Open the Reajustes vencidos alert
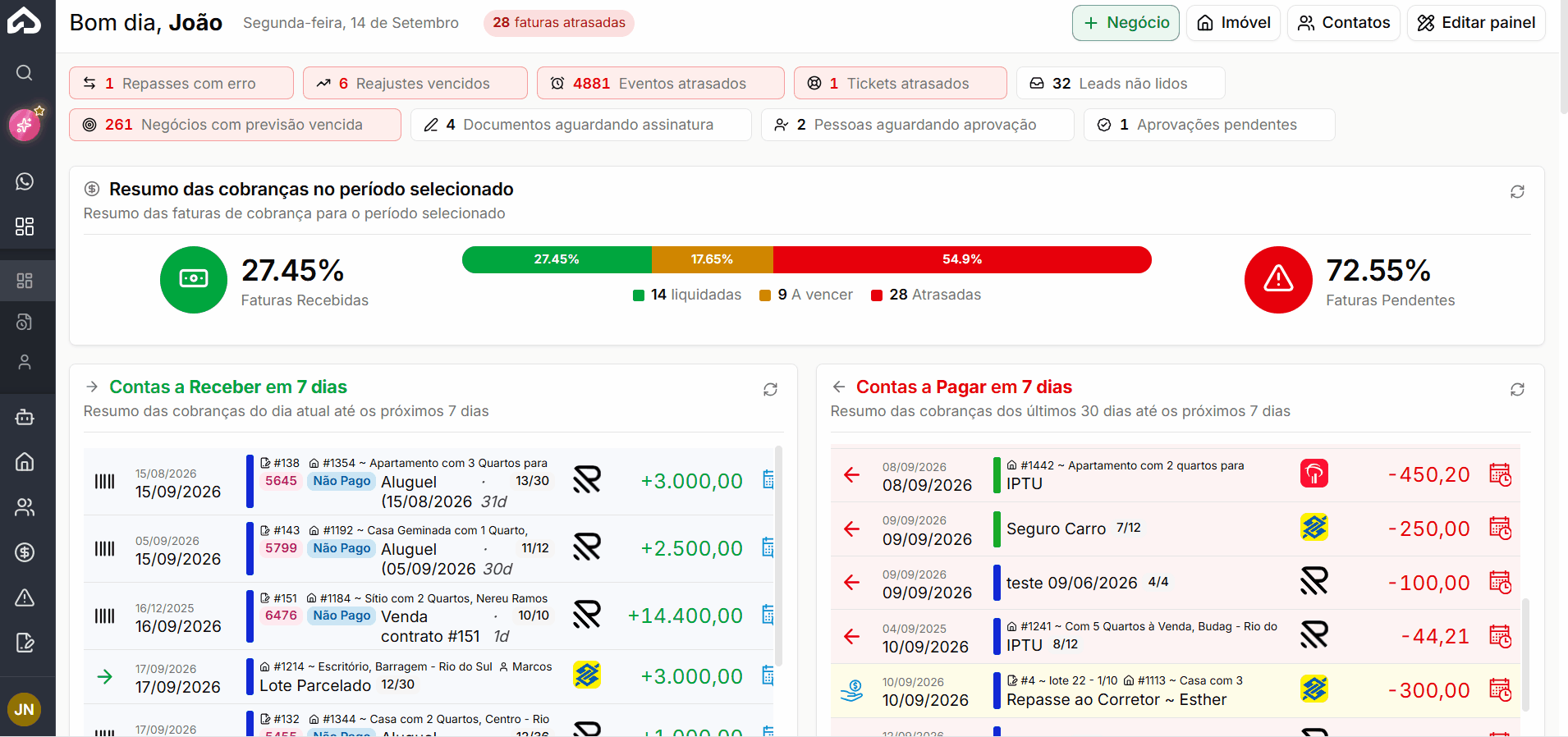Screen dimensions: 1568x737 415,83
